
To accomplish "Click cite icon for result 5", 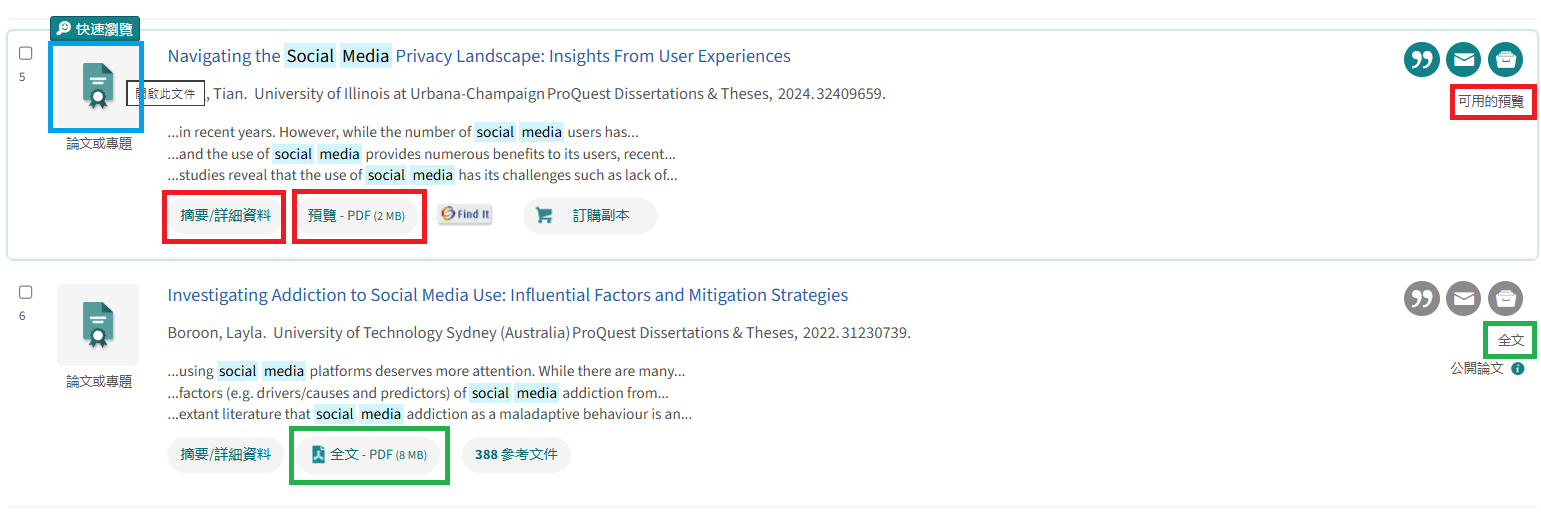I will (x=1421, y=60).
